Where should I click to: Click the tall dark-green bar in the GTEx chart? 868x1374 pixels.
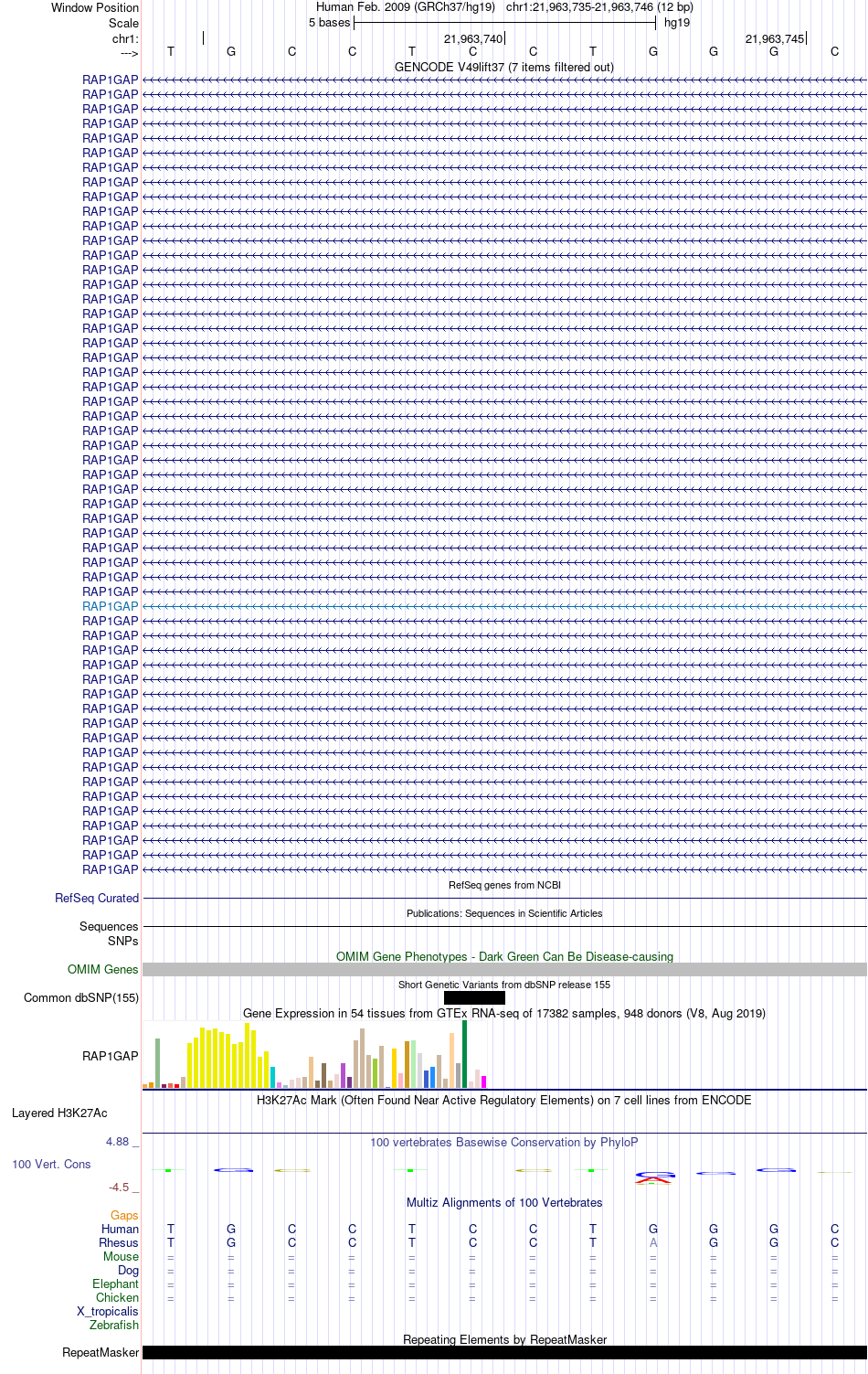pyautogui.click(x=464, y=1054)
